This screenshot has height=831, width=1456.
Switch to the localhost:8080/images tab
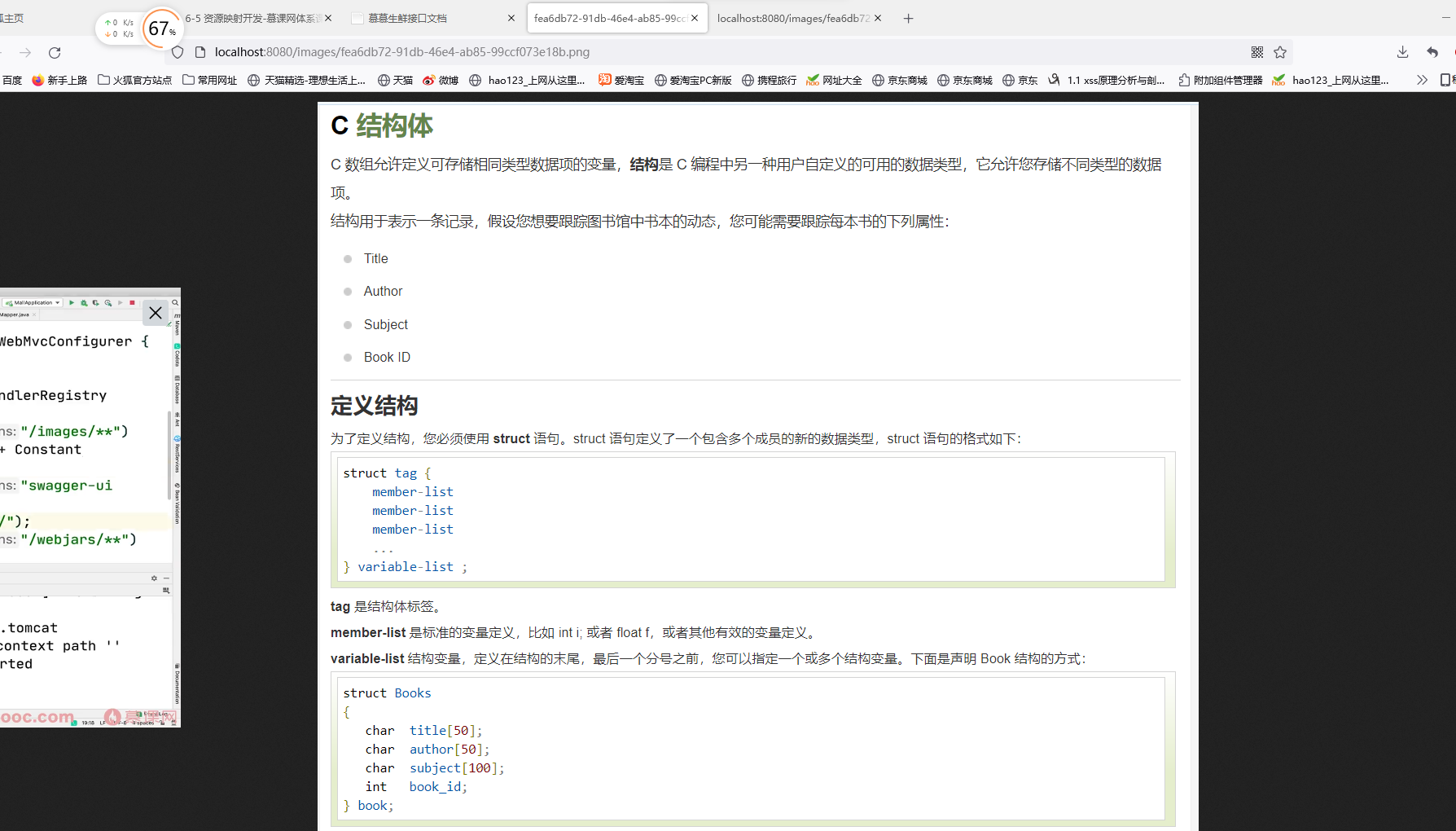tap(798, 18)
